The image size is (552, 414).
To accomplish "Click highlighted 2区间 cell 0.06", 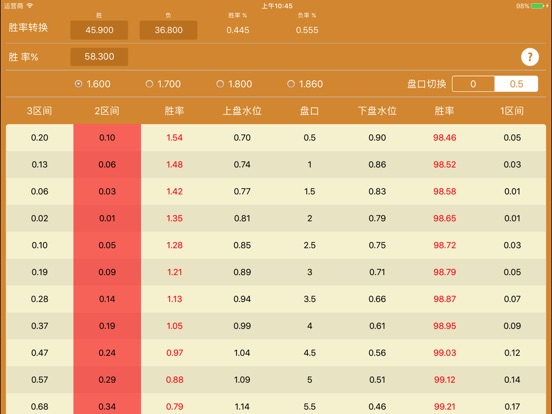I will click(107, 164).
